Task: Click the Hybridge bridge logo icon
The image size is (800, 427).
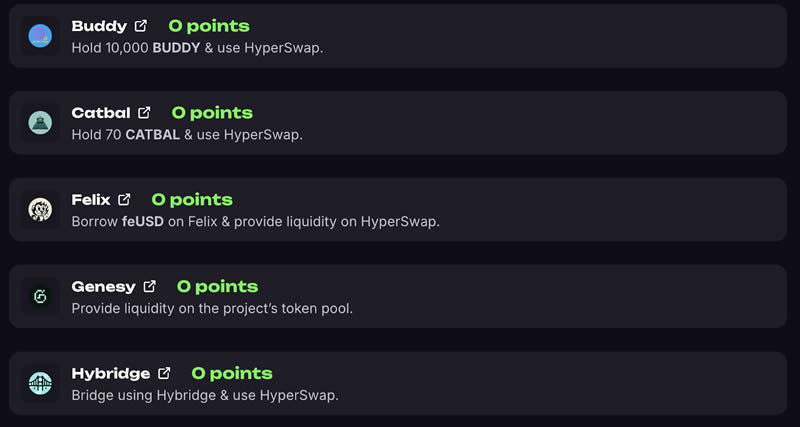Action: point(40,384)
